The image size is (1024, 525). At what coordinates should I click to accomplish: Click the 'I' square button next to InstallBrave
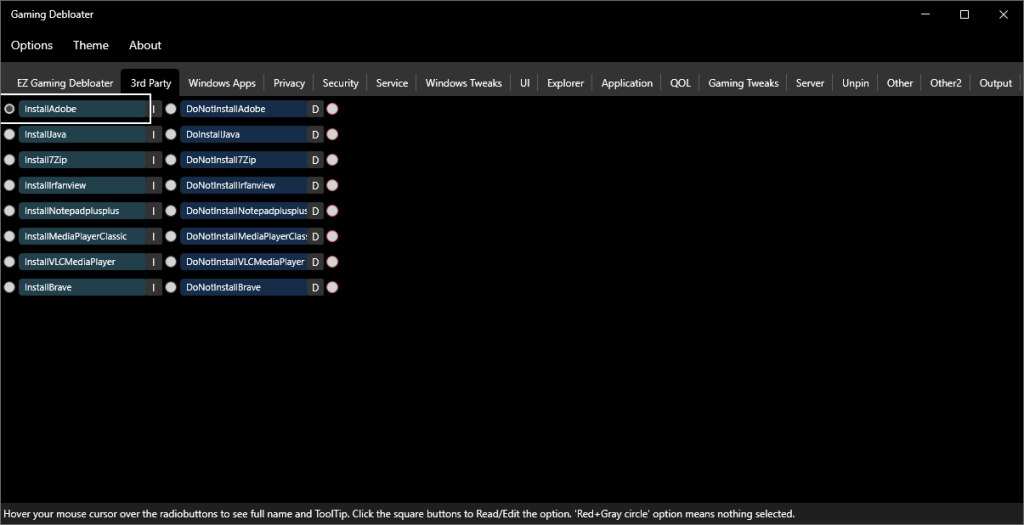[x=154, y=287]
